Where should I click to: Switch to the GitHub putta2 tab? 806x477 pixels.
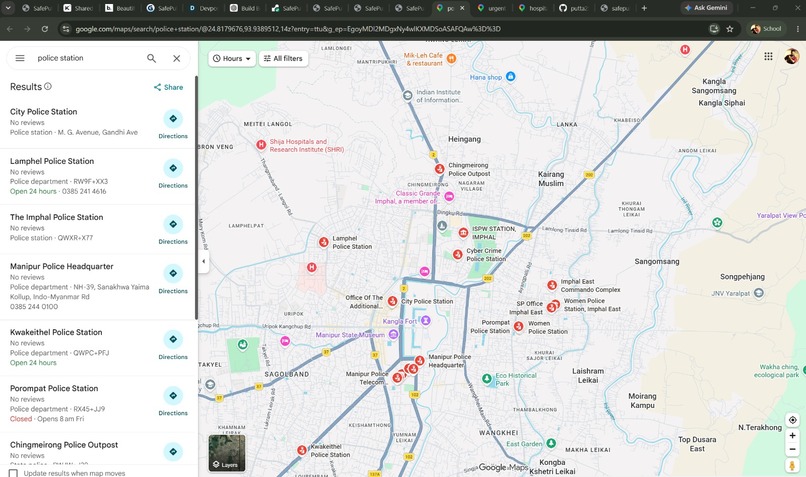pyautogui.click(x=573, y=8)
